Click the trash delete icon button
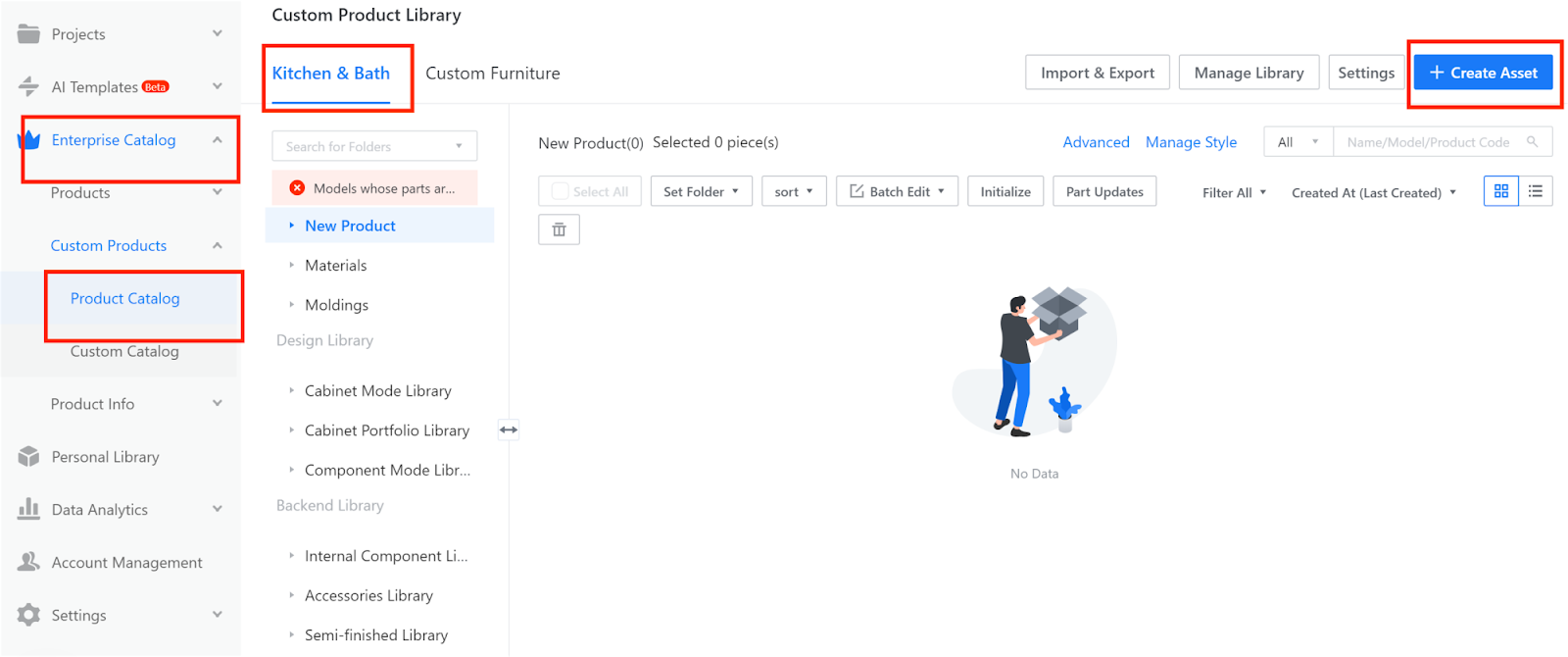 pyautogui.click(x=559, y=229)
